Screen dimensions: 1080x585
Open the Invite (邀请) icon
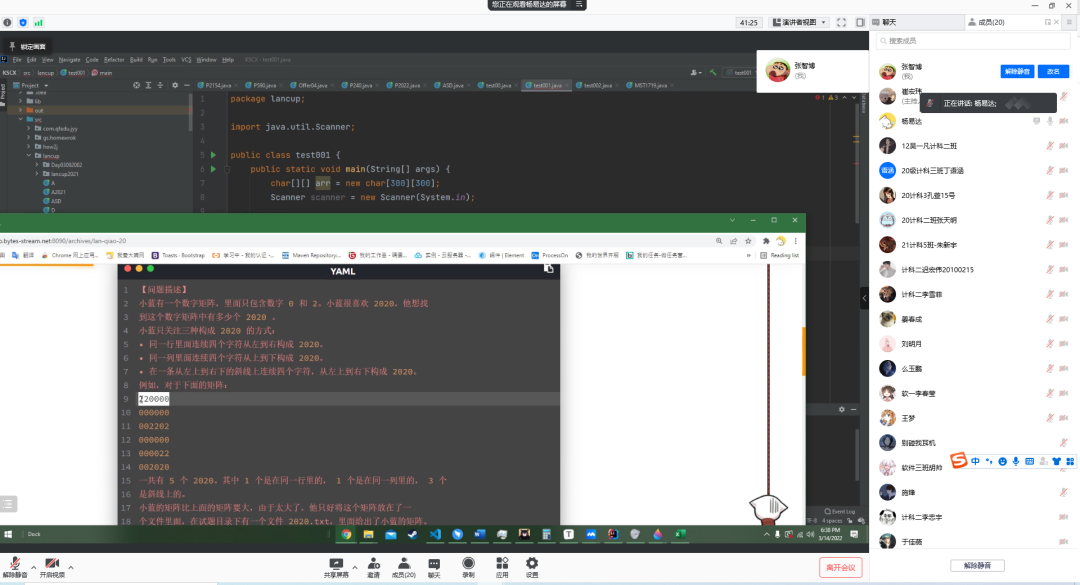373,567
